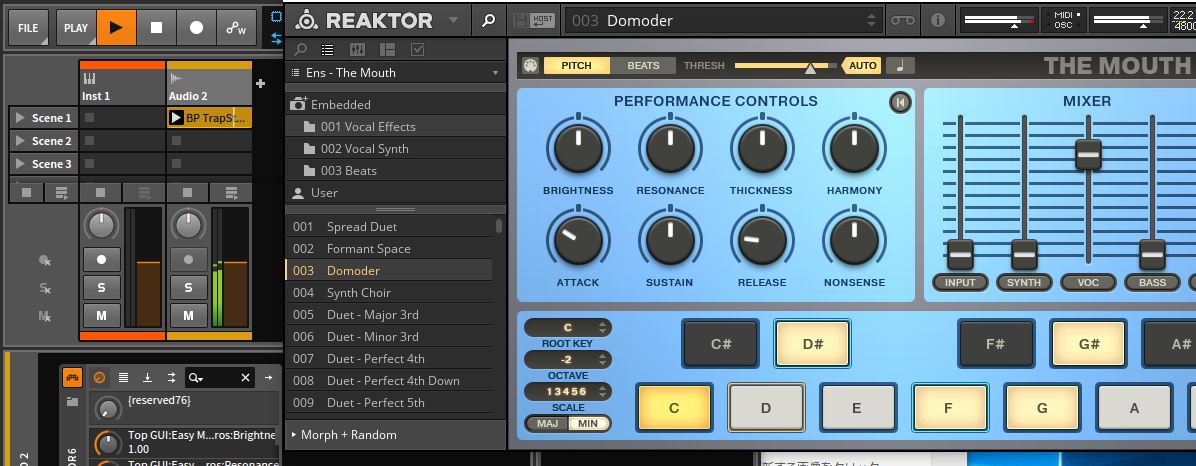Image resolution: width=1196 pixels, height=466 pixels.
Task: Click the SCALE stepper
Action: point(567,392)
